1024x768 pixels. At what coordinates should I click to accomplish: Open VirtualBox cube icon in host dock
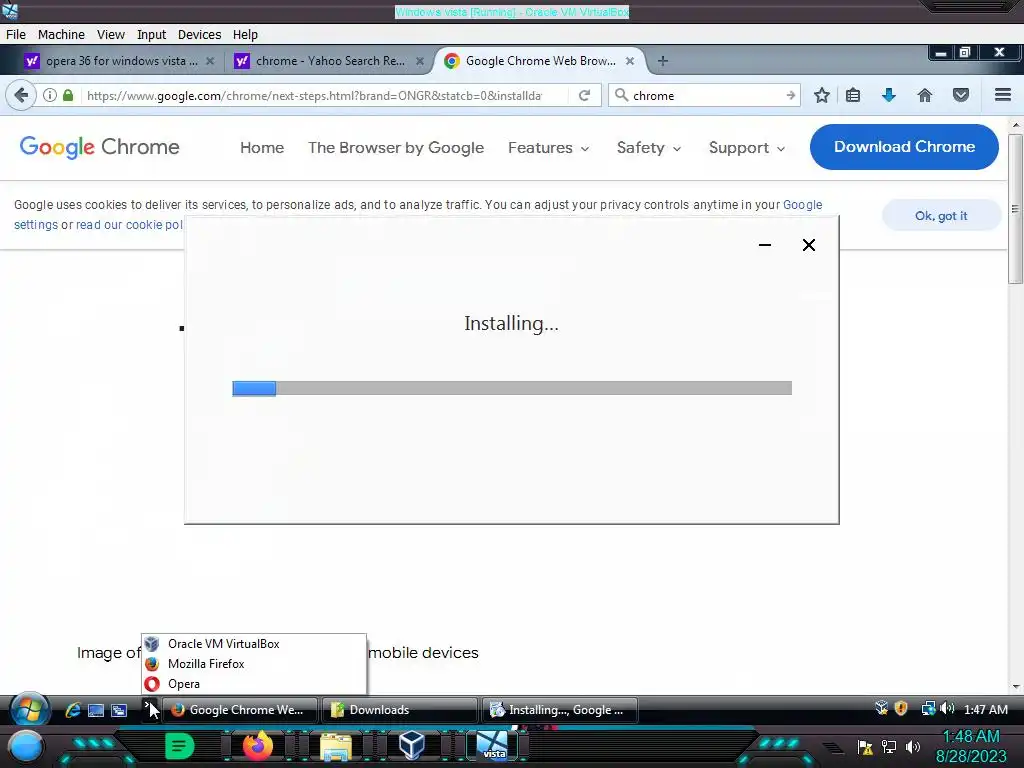412,745
